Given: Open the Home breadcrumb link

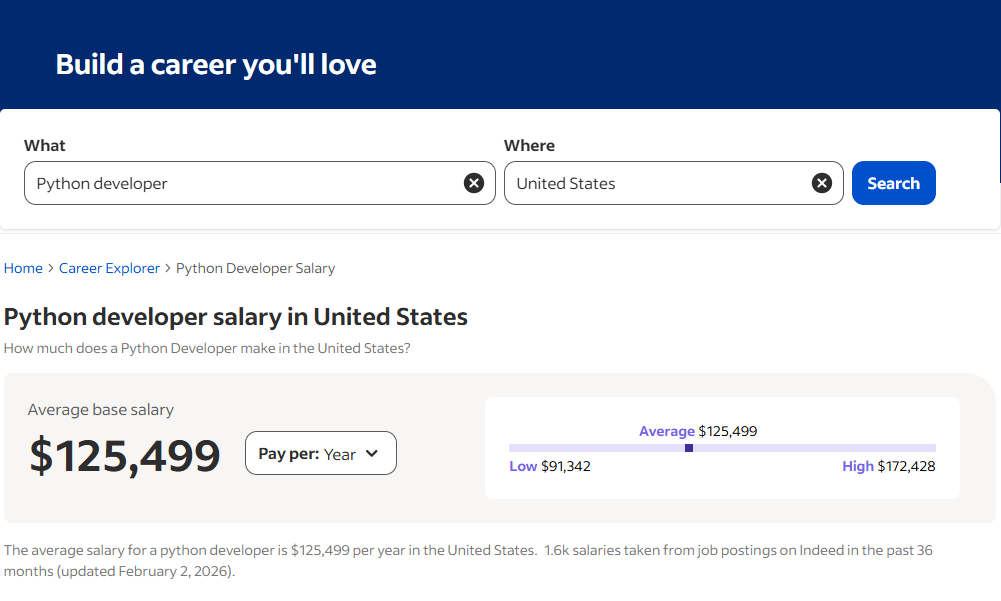Looking at the screenshot, I should [x=22, y=268].
